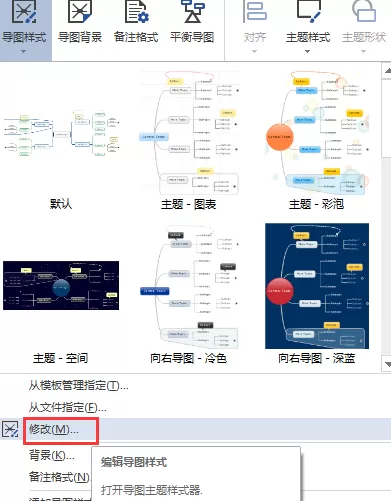
Task: Open the 主题样式 dropdown arrow
Action: [x=307, y=52]
